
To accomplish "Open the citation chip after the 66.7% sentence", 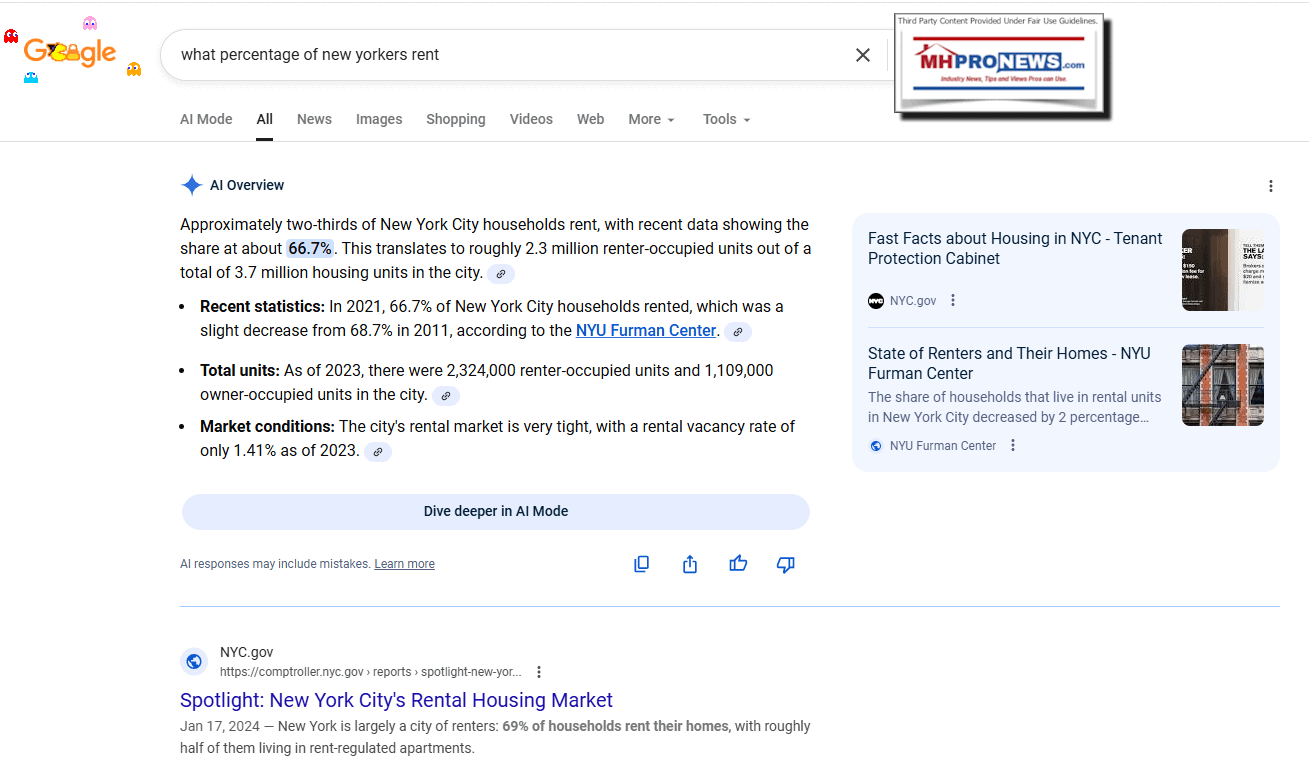I will pyautogui.click(x=500, y=273).
